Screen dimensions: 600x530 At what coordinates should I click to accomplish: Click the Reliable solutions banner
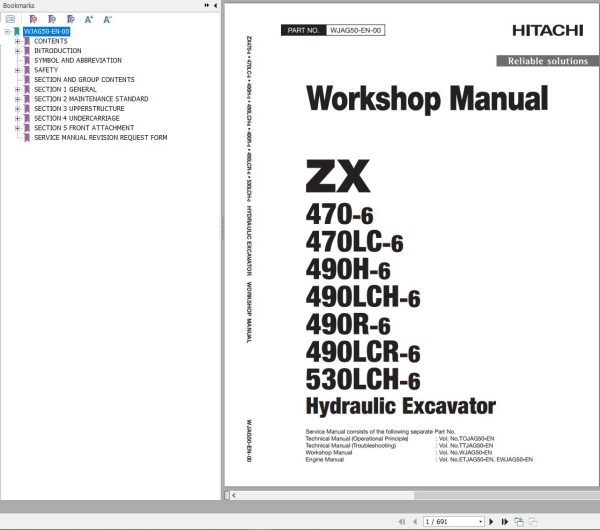tap(548, 61)
